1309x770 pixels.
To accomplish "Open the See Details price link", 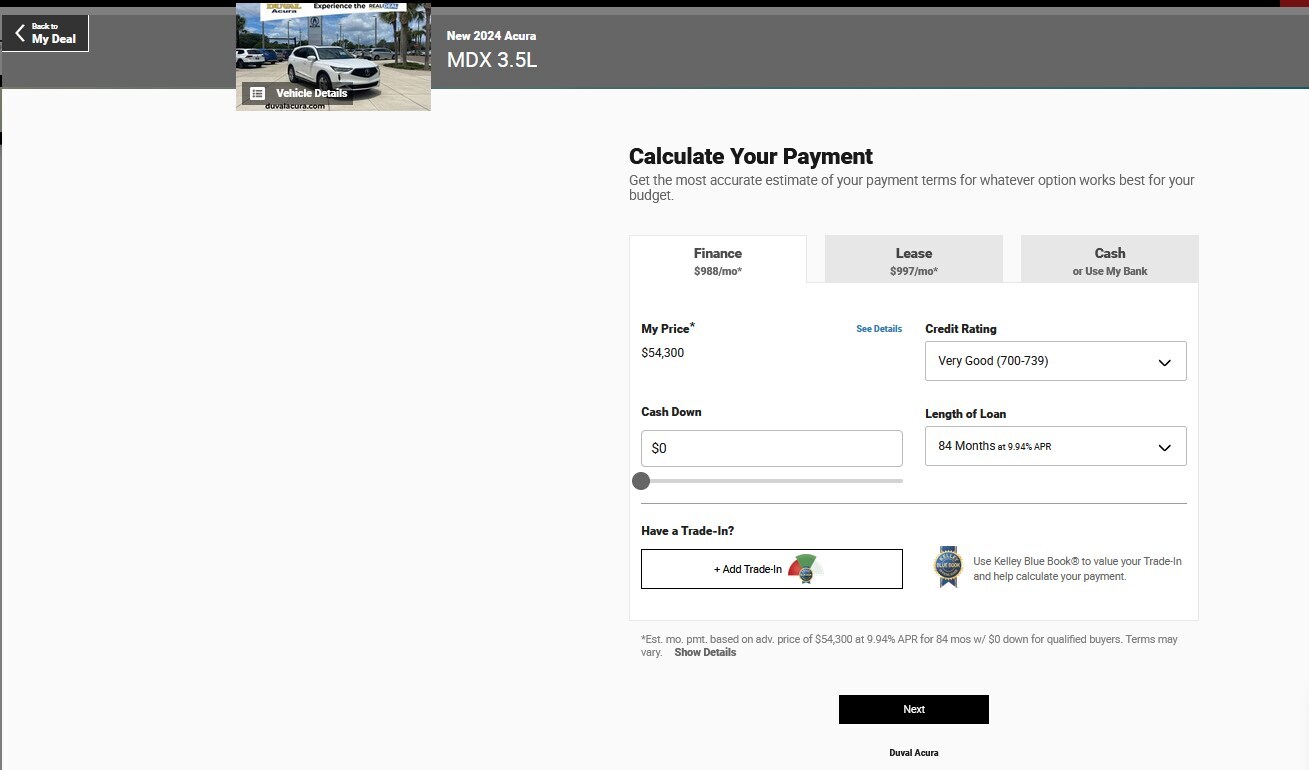I will (879, 329).
